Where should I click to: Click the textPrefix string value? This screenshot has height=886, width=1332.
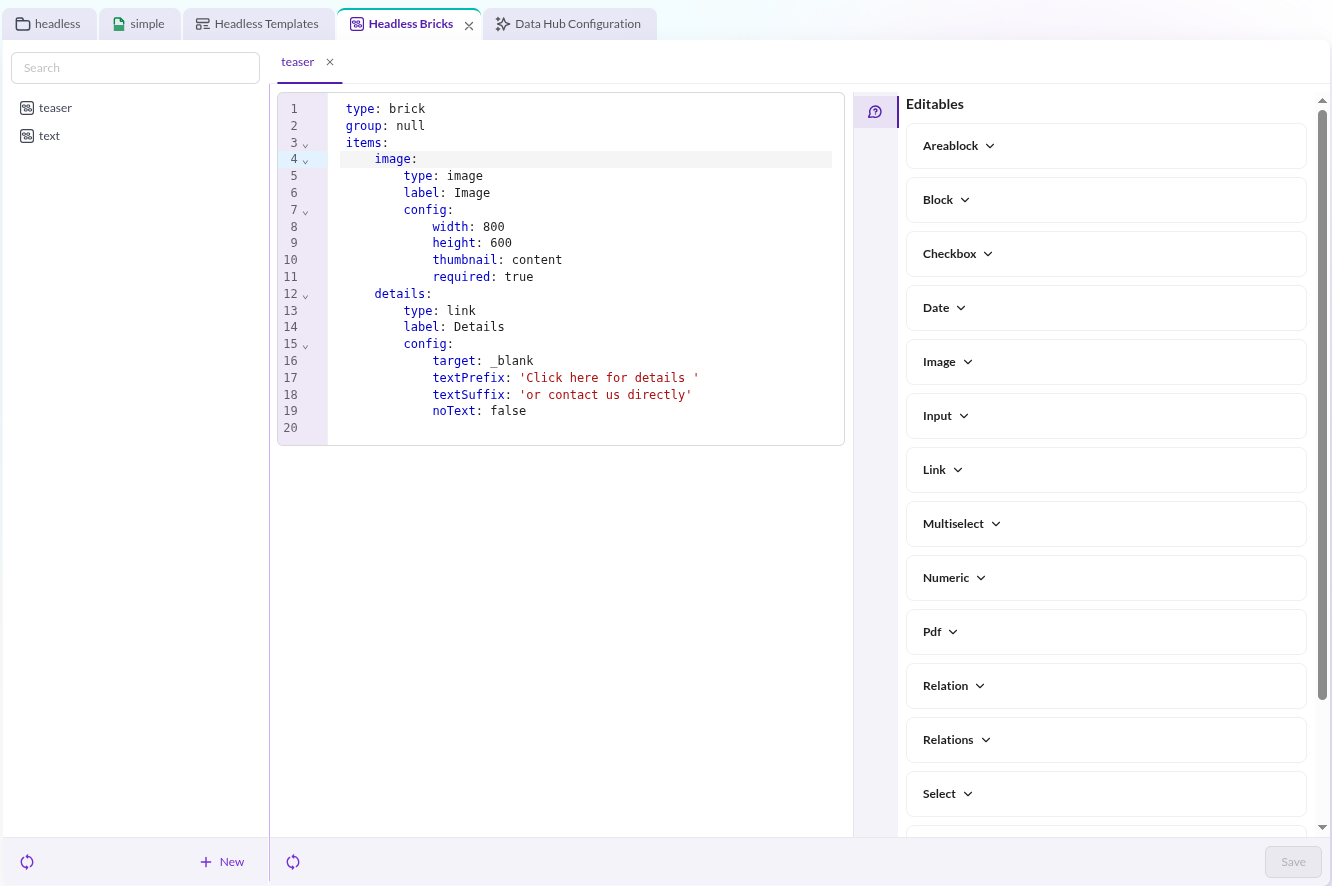609,378
